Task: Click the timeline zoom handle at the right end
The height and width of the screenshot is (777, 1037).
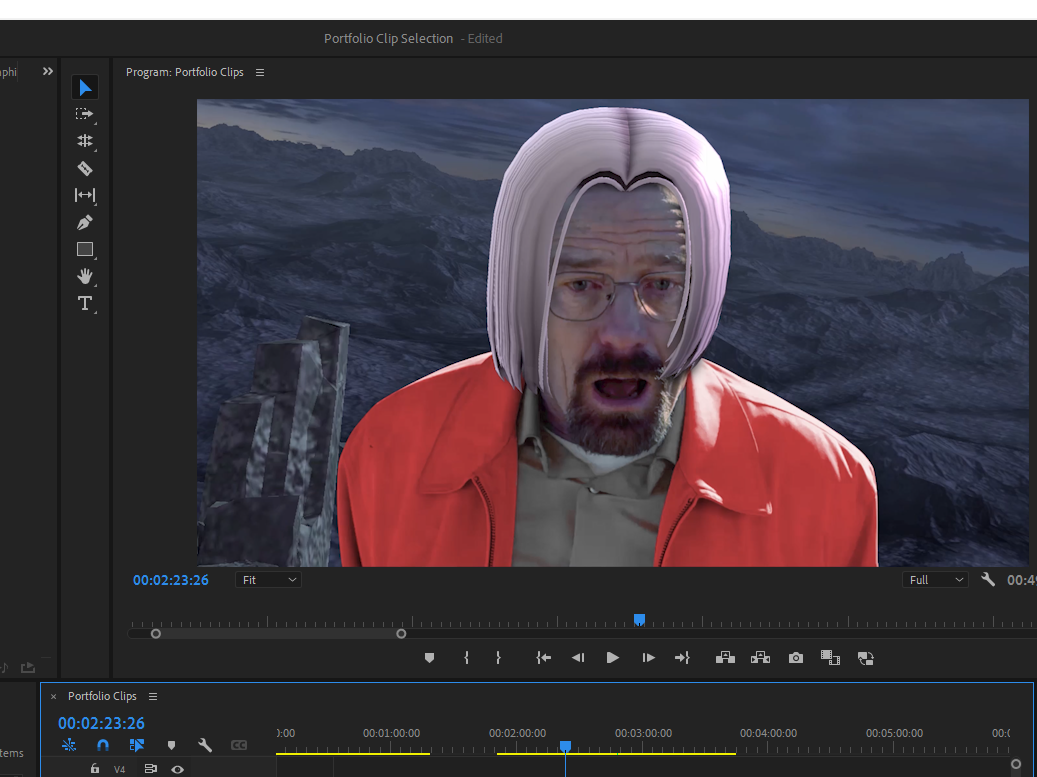Action: (1016, 764)
